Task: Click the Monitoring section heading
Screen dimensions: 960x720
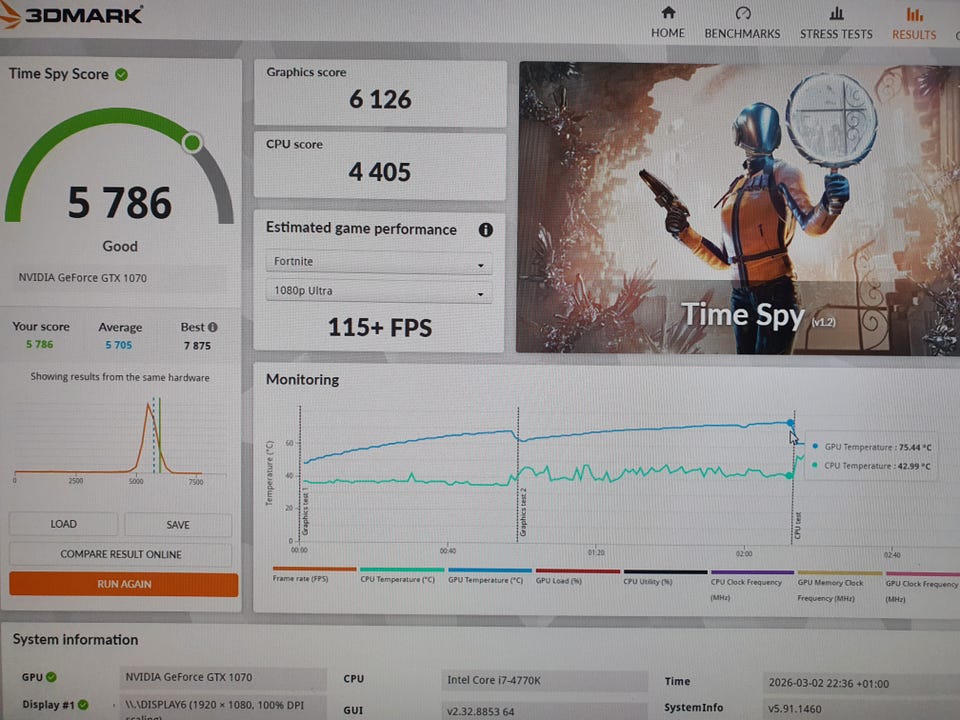Action: [x=302, y=380]
